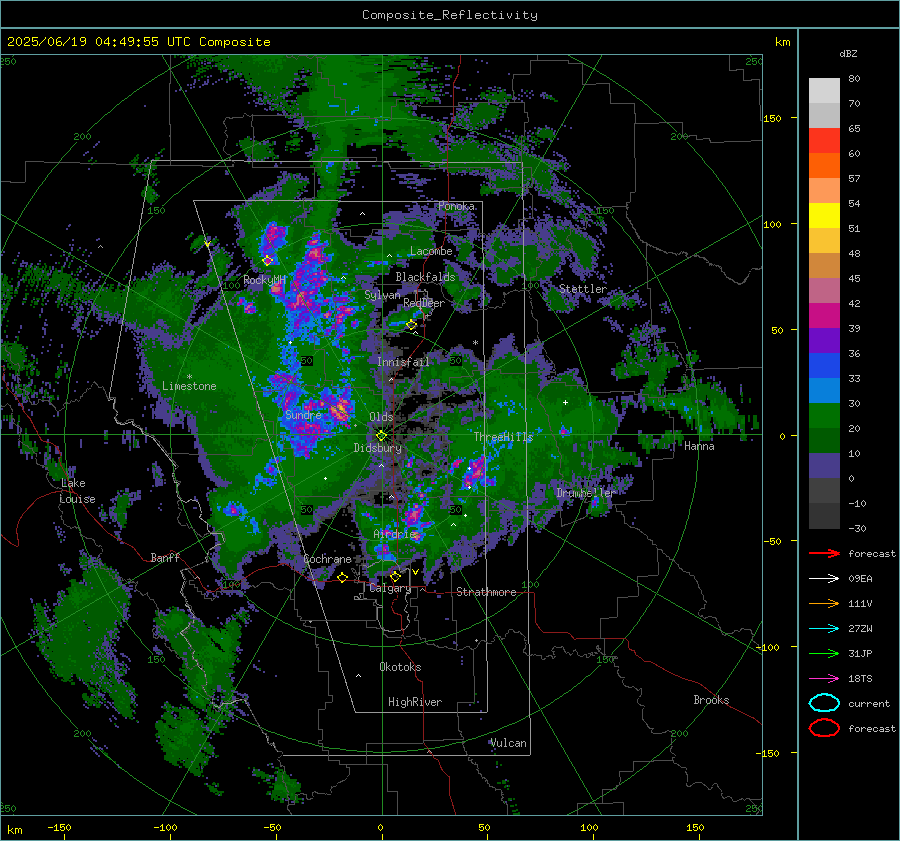Click the RockyMH label

tap(264, 280)
